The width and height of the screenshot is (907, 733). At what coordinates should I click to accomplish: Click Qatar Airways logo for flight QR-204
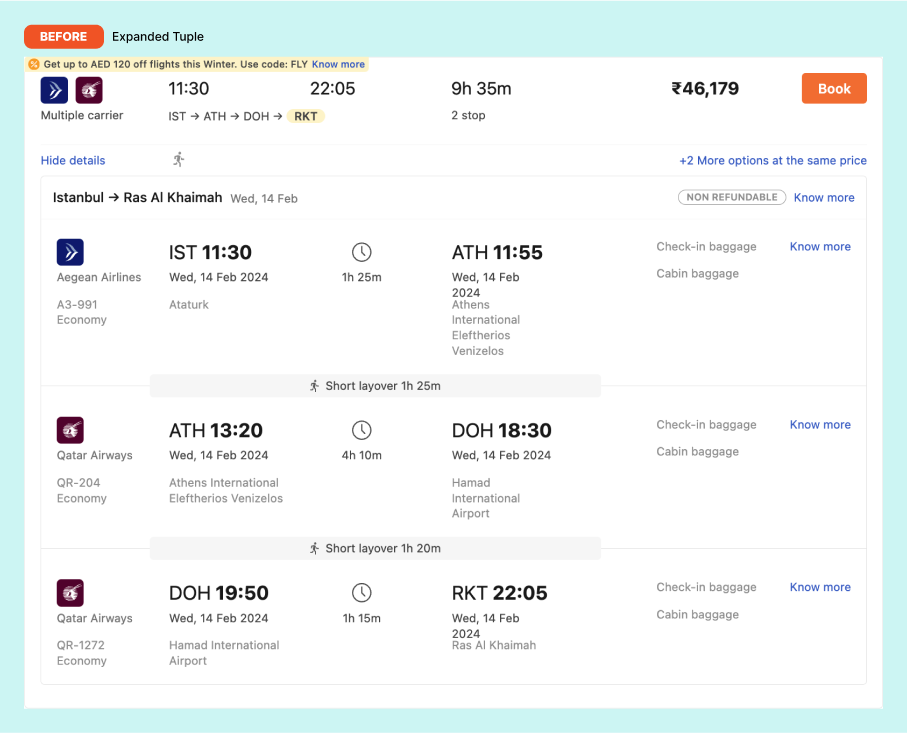70,430
